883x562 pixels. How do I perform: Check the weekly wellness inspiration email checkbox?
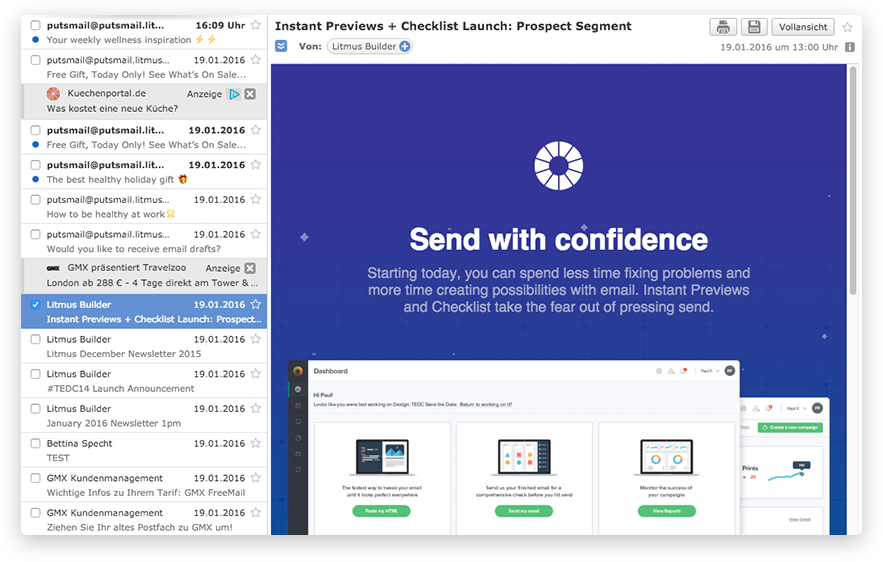click(x=35, y=25)
